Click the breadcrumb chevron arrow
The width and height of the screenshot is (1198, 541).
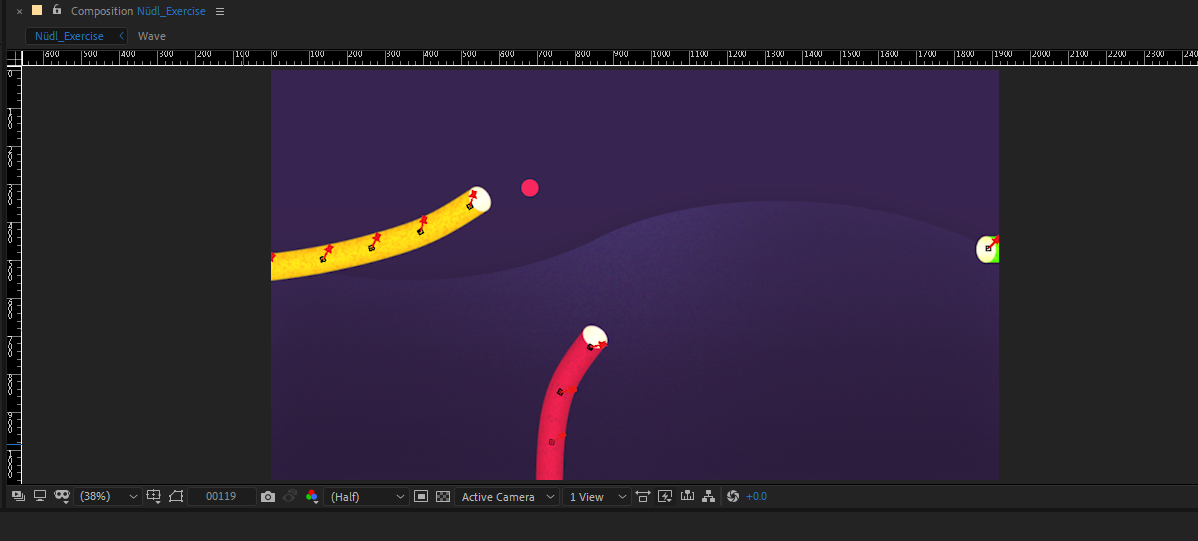click(121, 36)
